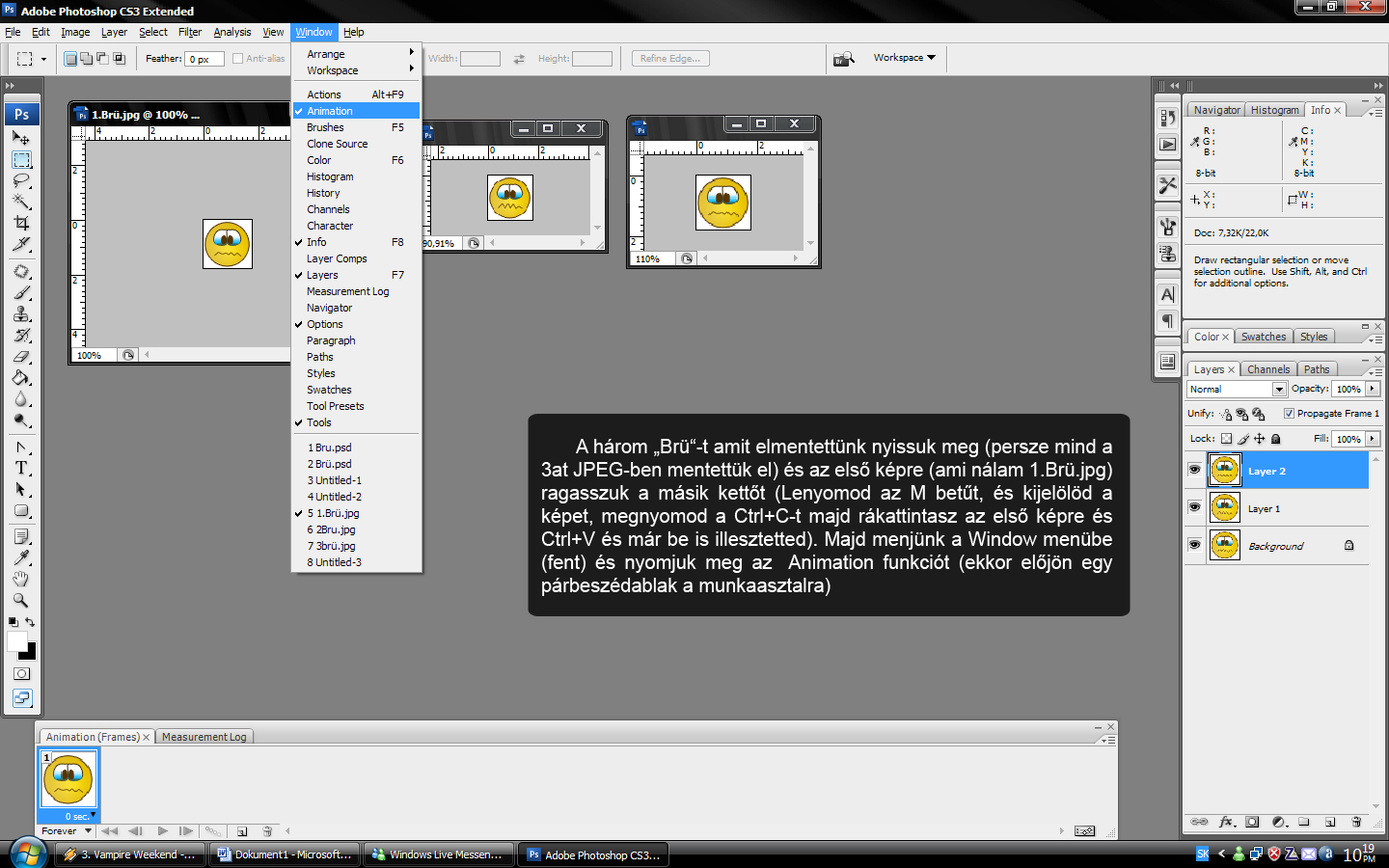Select the Magic Wand tool

click(x=21, y=202)
